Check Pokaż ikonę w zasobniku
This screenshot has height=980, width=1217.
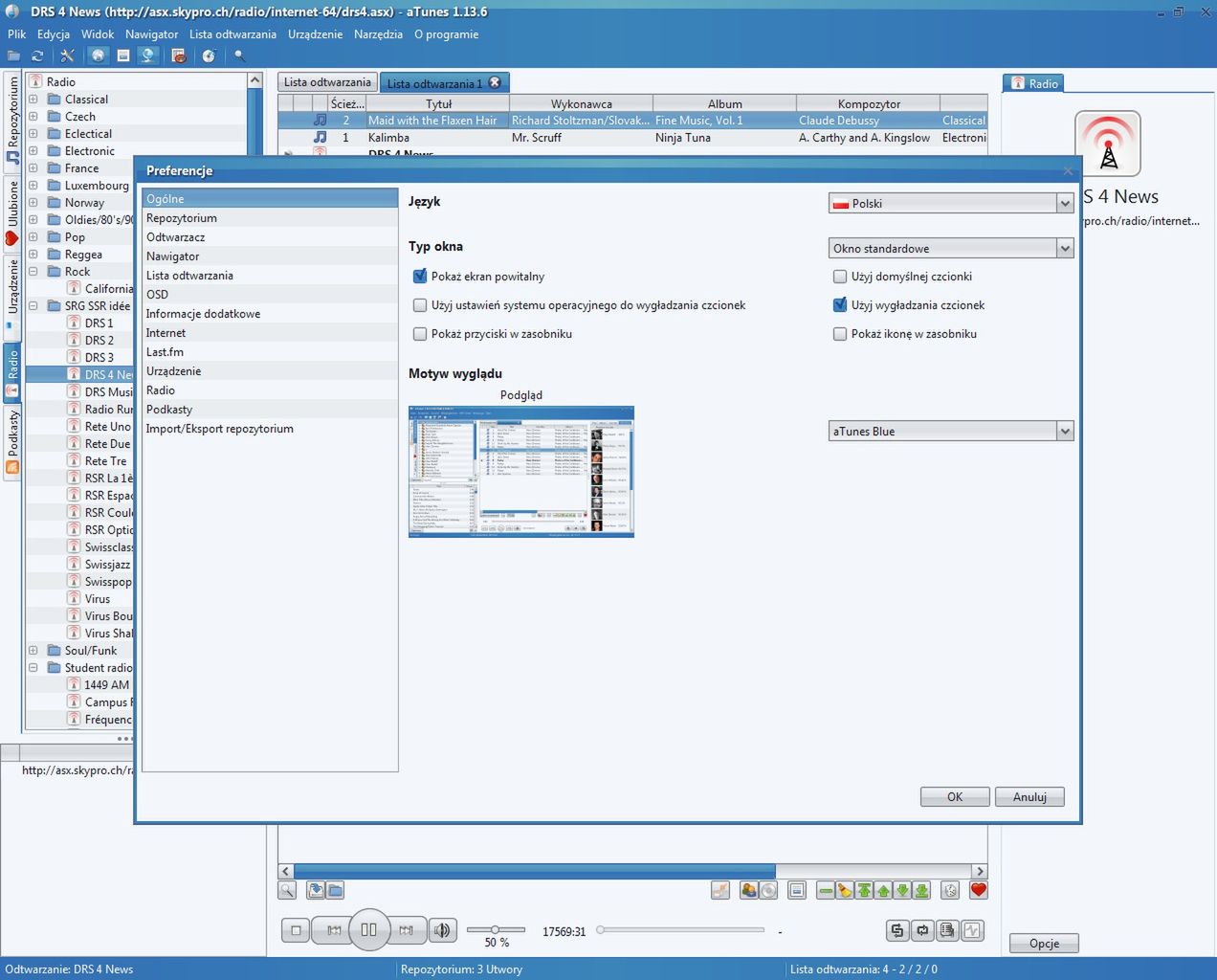[x=839, y=334]
